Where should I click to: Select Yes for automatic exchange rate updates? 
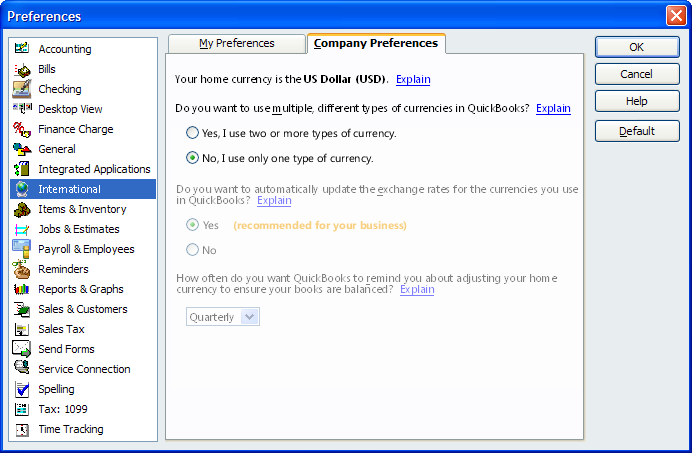point(192,225)
